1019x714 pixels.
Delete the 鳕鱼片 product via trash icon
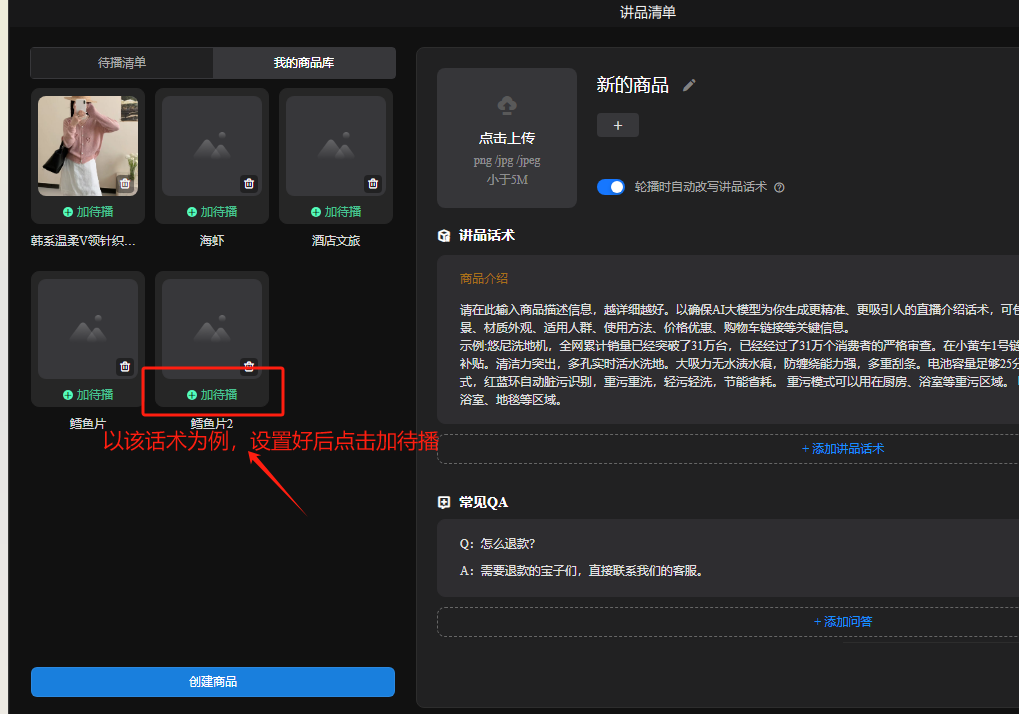coord(125,366)
